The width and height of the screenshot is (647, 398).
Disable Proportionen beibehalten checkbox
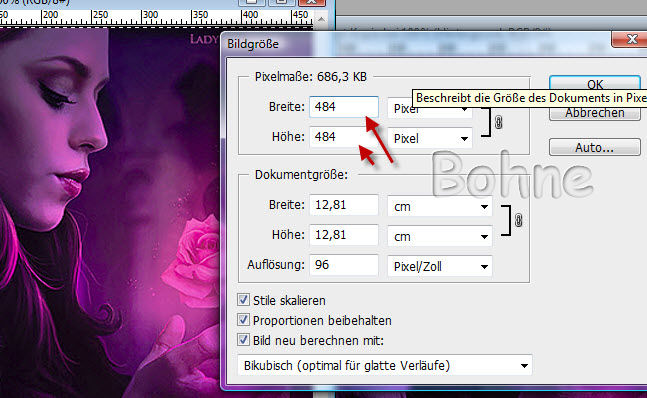pyautogui.click(x=243, y=320)
